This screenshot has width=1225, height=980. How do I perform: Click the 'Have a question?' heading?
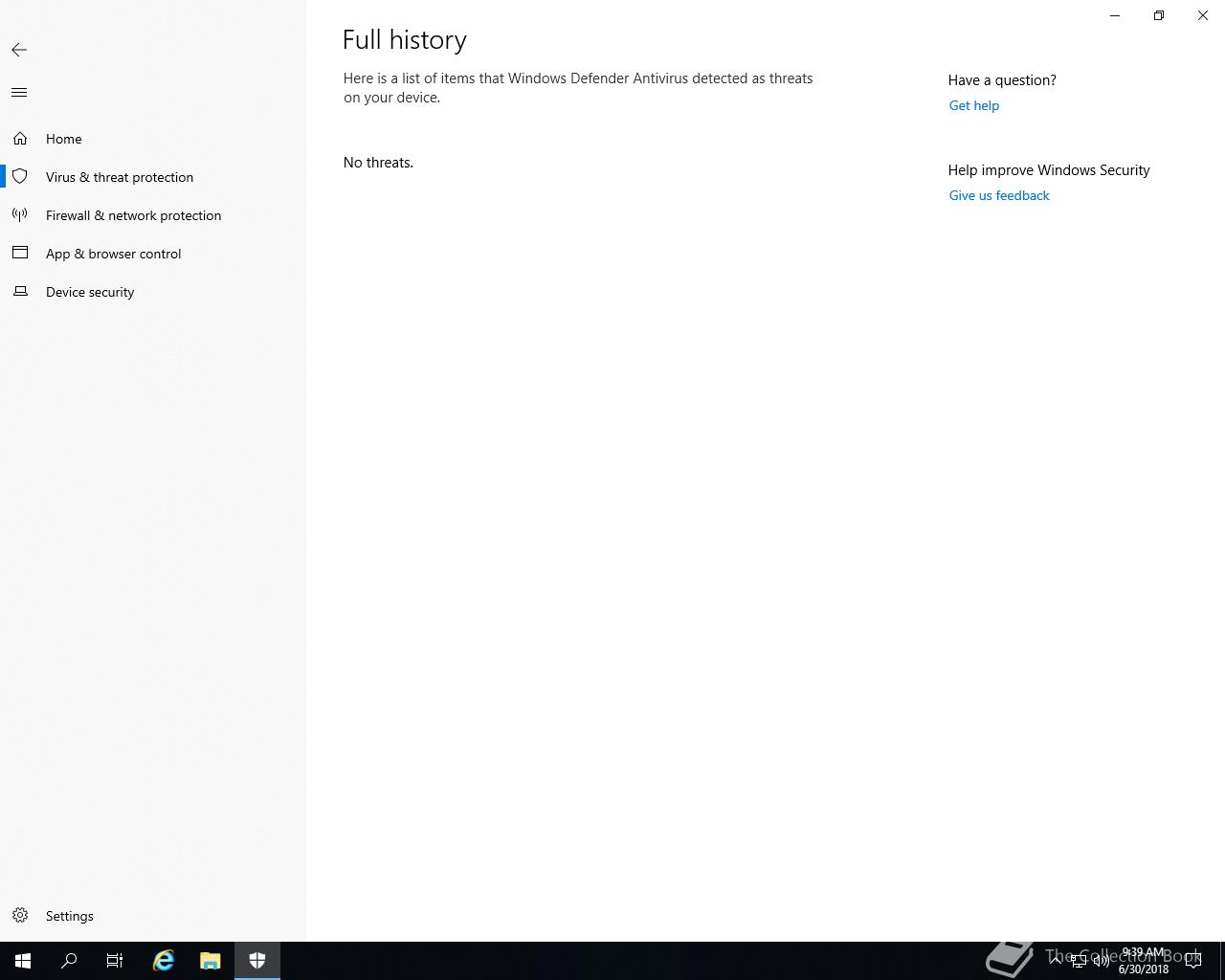pyautogui.click(x=1002, y=80)
